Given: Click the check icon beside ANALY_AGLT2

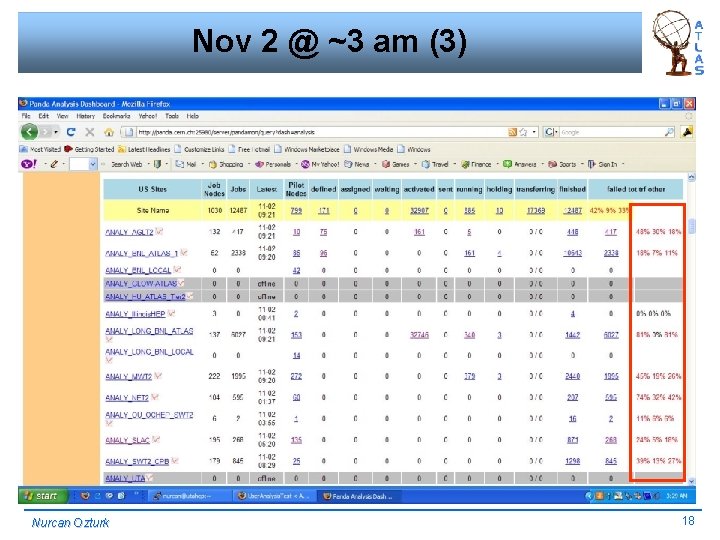Looking at the screenshot, I should pyautogui.click(x=159, y=231).
